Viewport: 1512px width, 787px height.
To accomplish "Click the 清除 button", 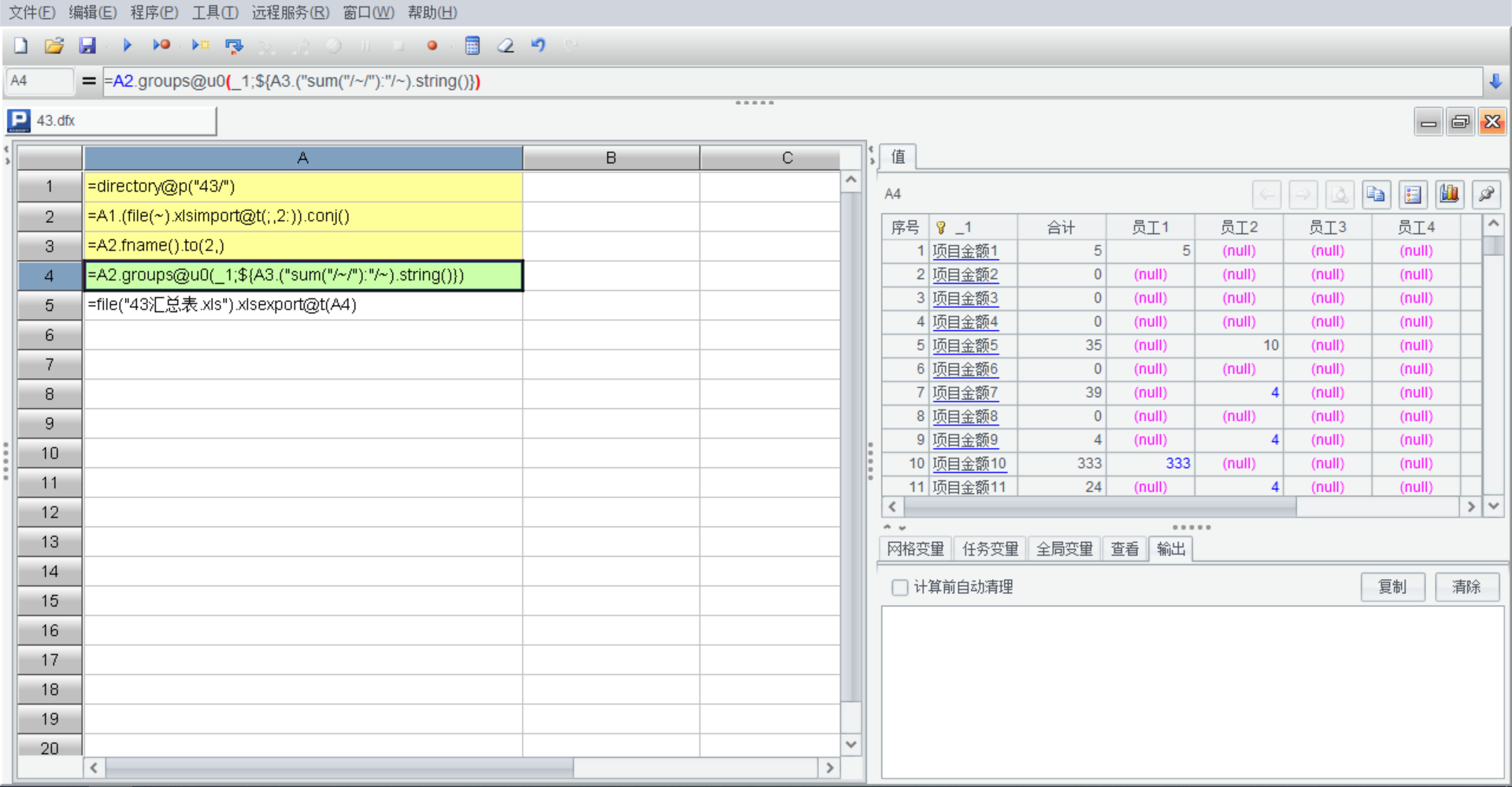I will point(1466,587).
